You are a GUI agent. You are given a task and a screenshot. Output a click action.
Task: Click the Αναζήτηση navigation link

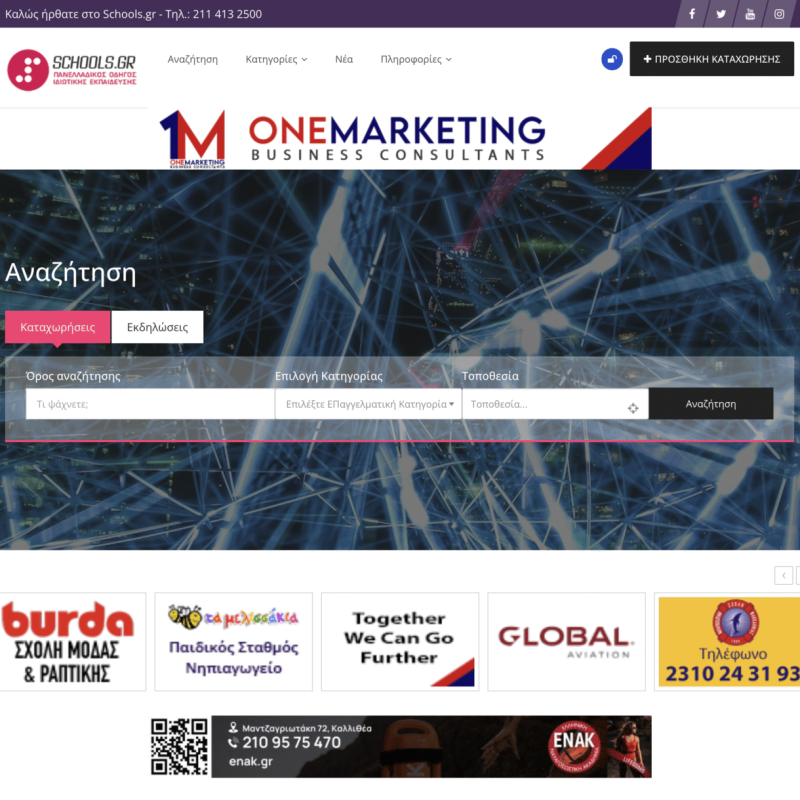click(x=193, y=59)
